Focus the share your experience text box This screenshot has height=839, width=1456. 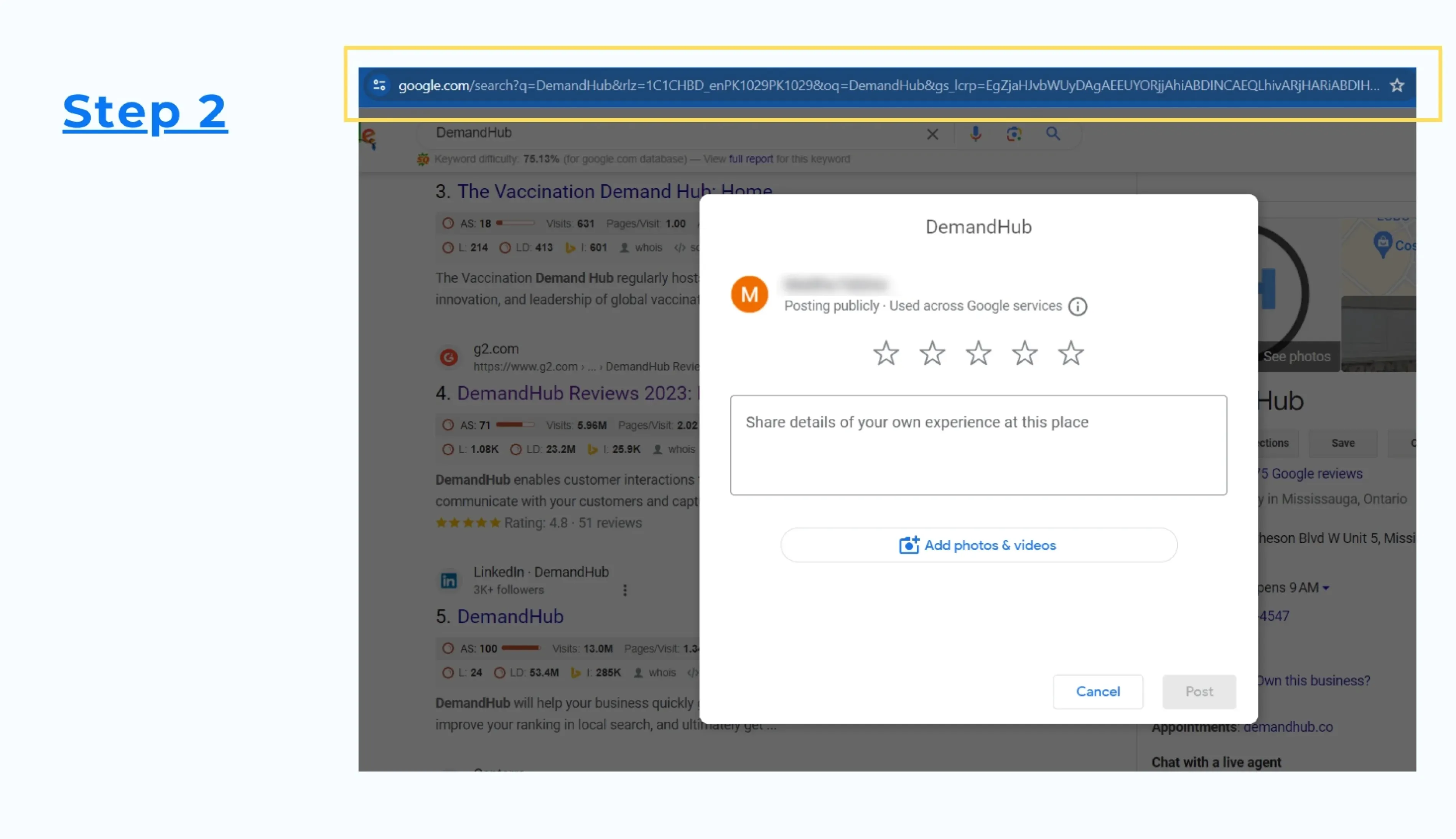978,445
